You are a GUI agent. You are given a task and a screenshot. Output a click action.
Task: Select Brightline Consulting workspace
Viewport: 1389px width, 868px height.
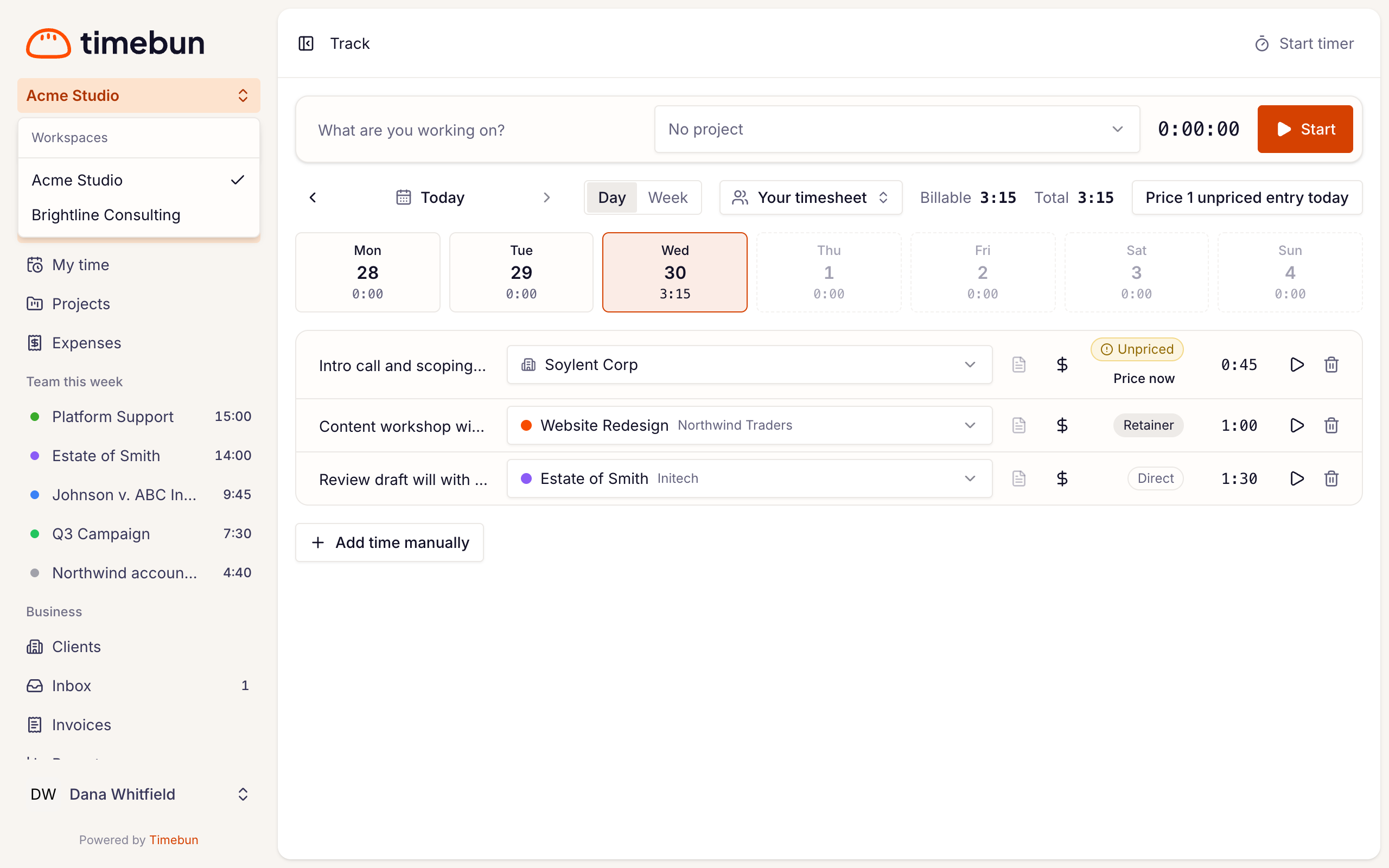tap(138, 215)
